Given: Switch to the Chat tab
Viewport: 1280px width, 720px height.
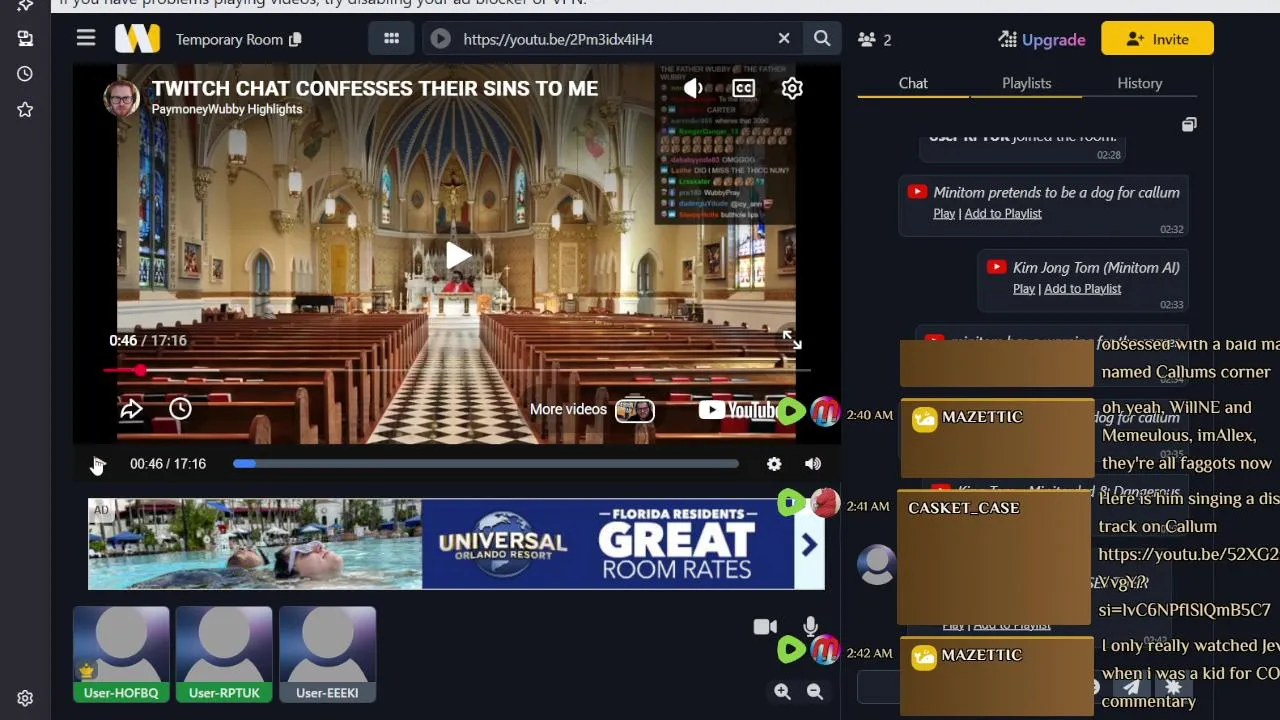Looking at the screenshot, I should point(913,83).
